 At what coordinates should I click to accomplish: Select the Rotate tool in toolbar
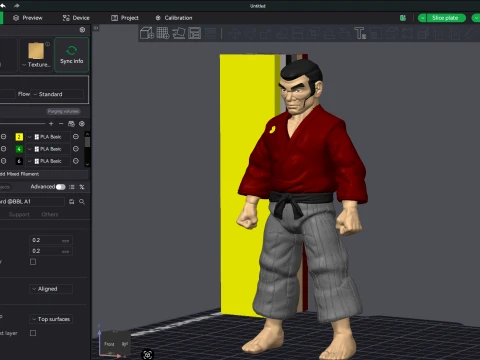[x=250, y=34]
